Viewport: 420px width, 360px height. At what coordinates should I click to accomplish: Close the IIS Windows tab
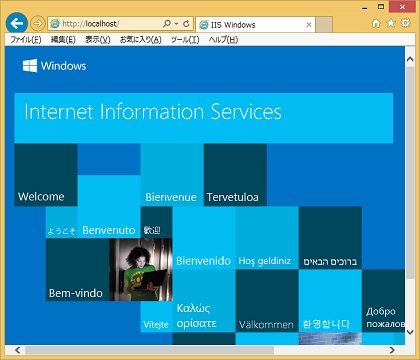pyautogui.click(x=309, y=25)
